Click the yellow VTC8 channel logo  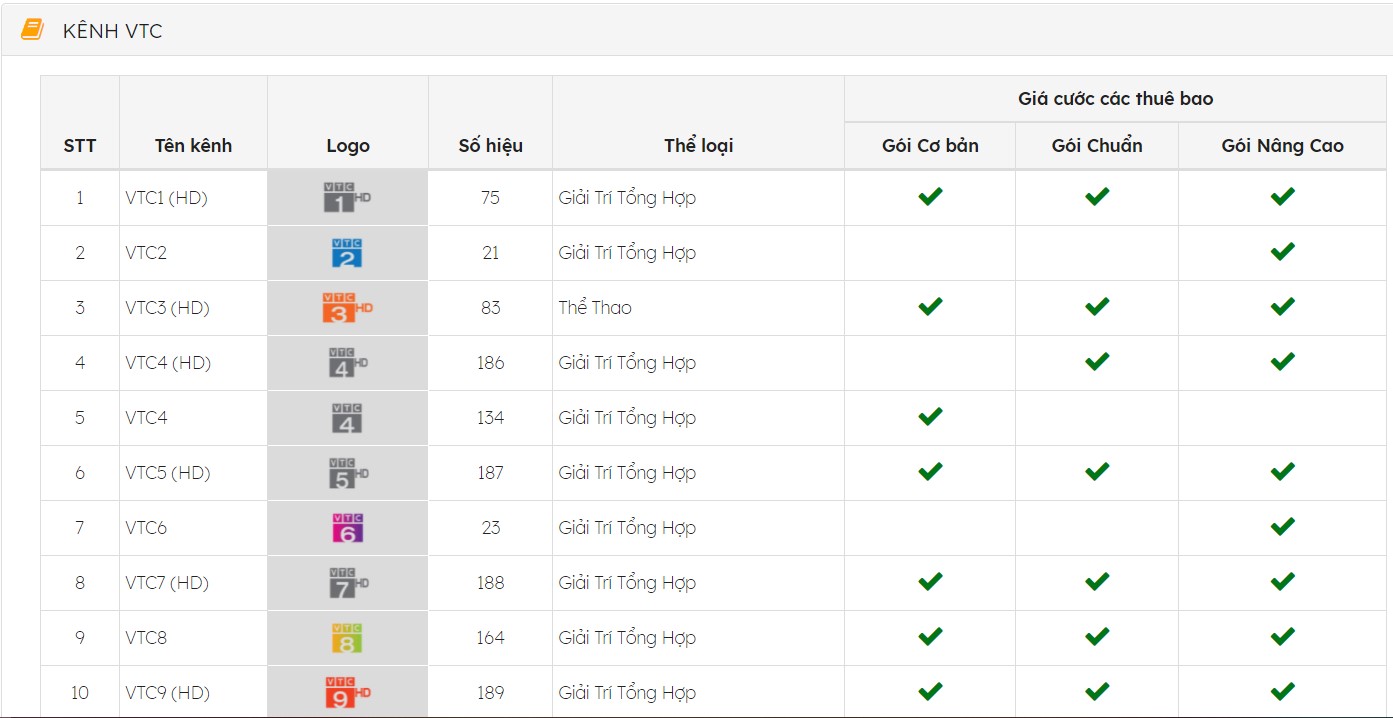tap(347, 638)
